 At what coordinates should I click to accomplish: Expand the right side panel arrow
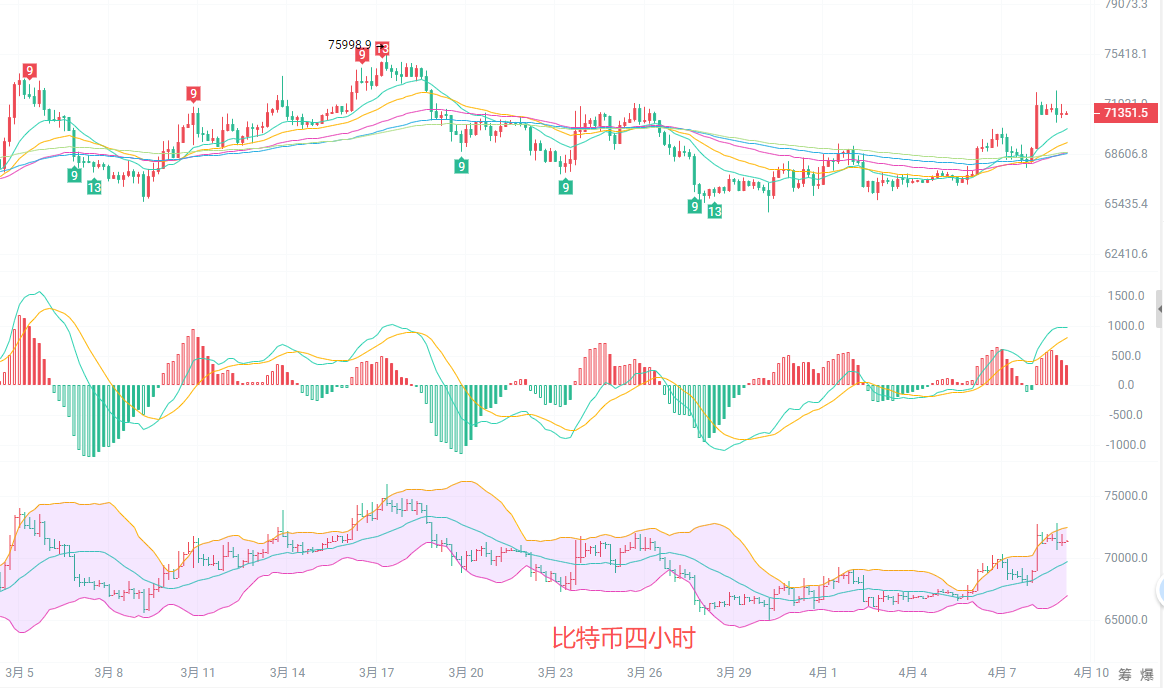[1159, 310]
